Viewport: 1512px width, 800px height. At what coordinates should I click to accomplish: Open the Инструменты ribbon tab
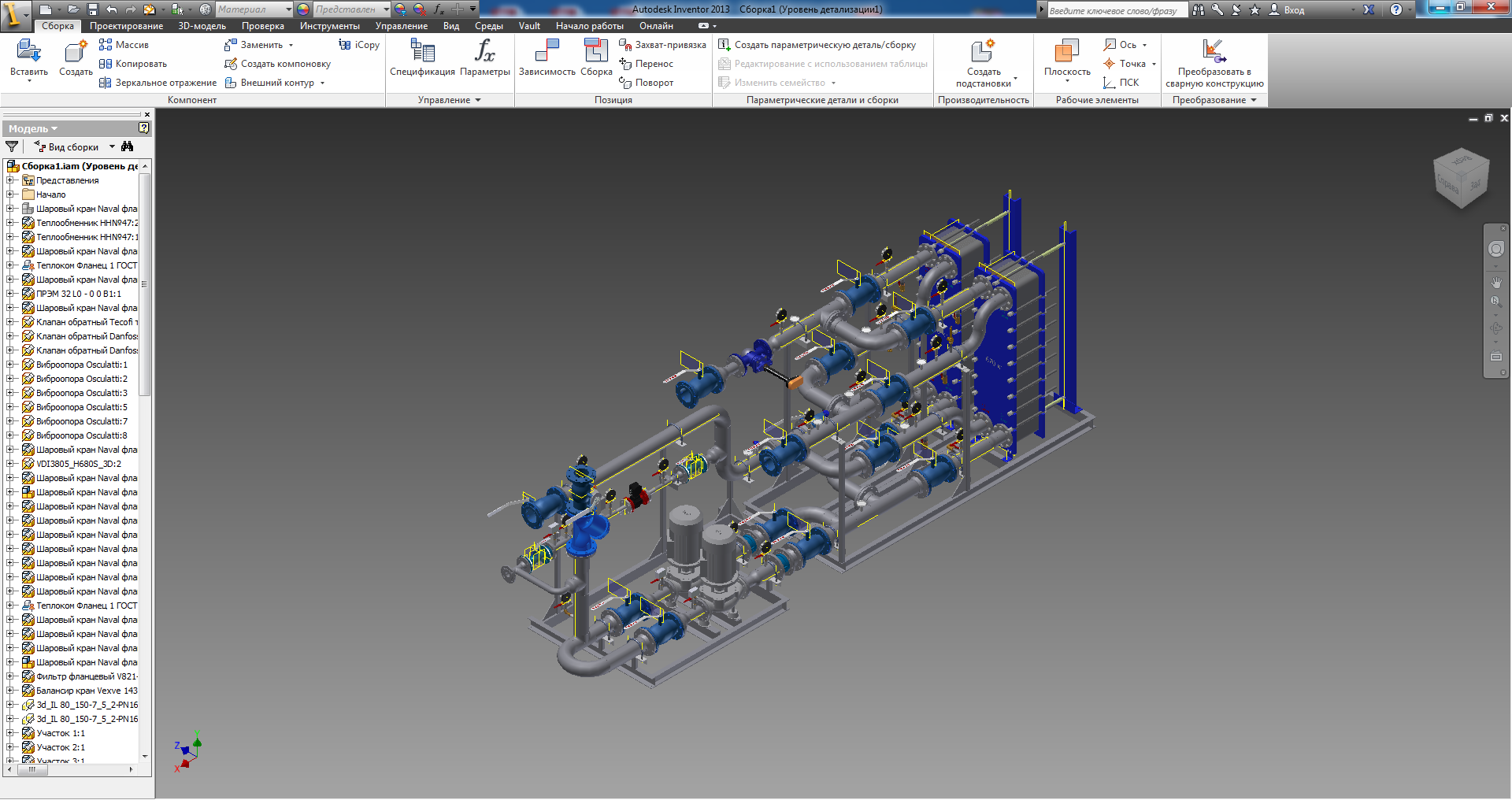[x=329, y=26]
